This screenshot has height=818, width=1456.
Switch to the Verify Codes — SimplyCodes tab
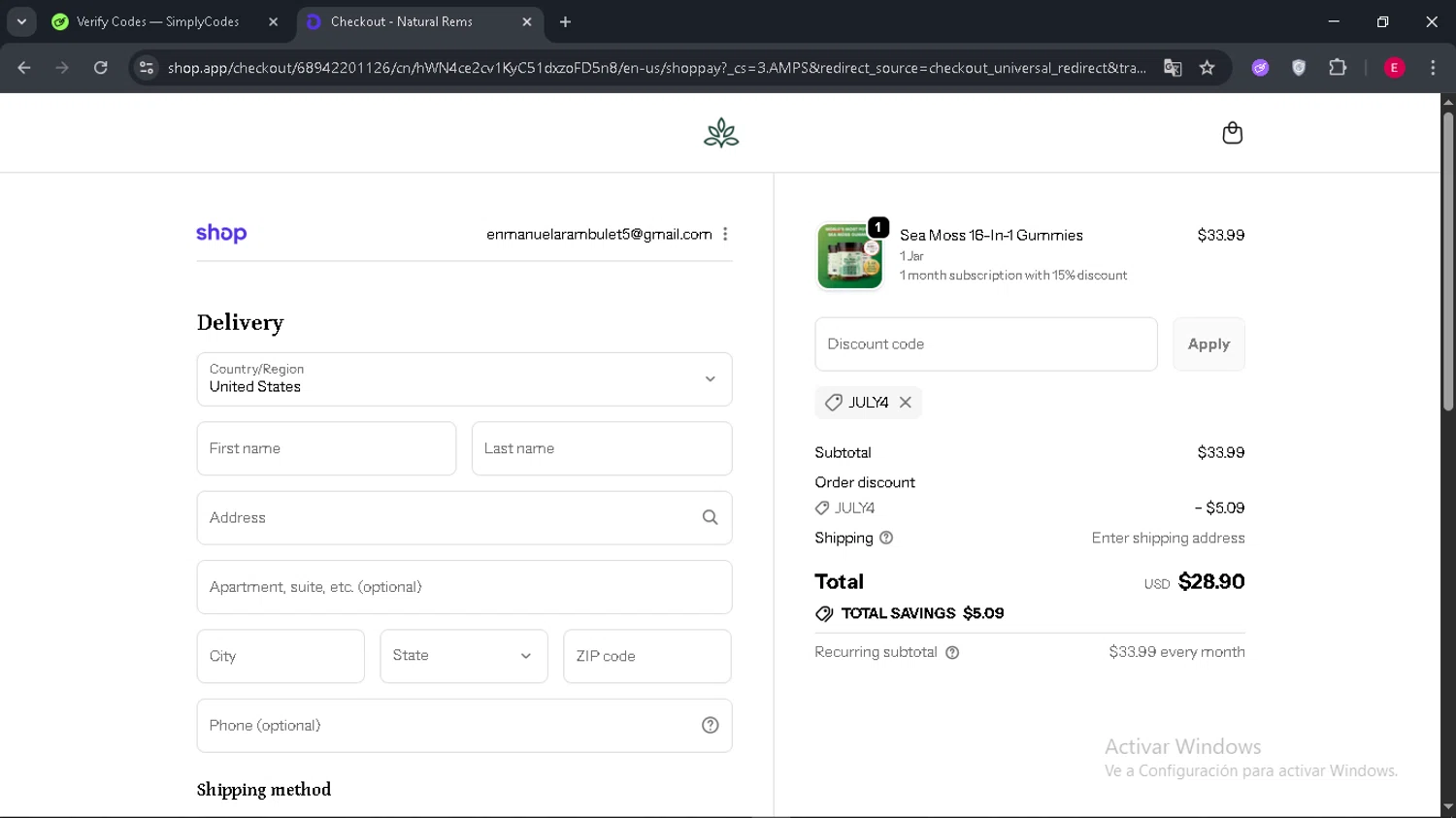tap(158, 21)
